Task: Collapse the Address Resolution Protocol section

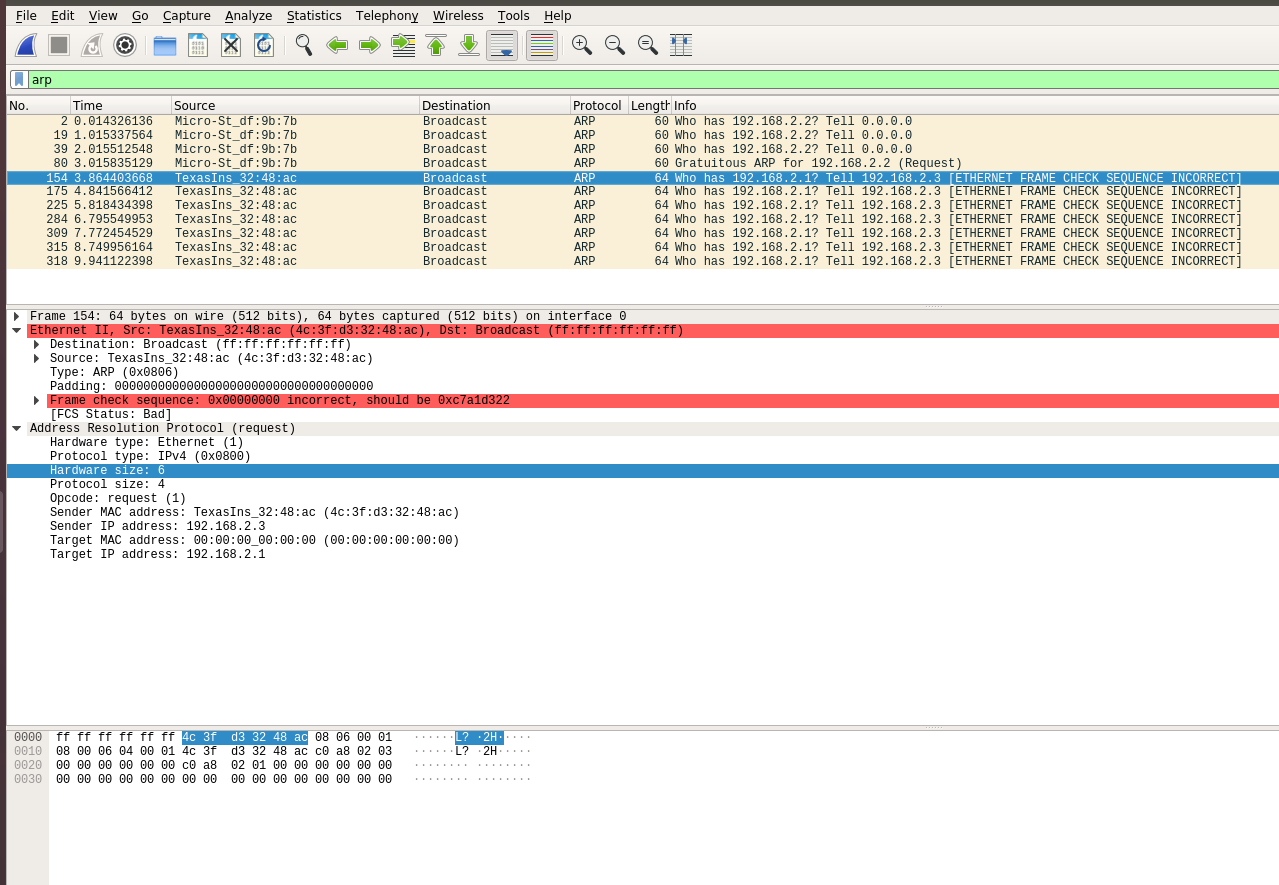Action: [x=16, y=428]
